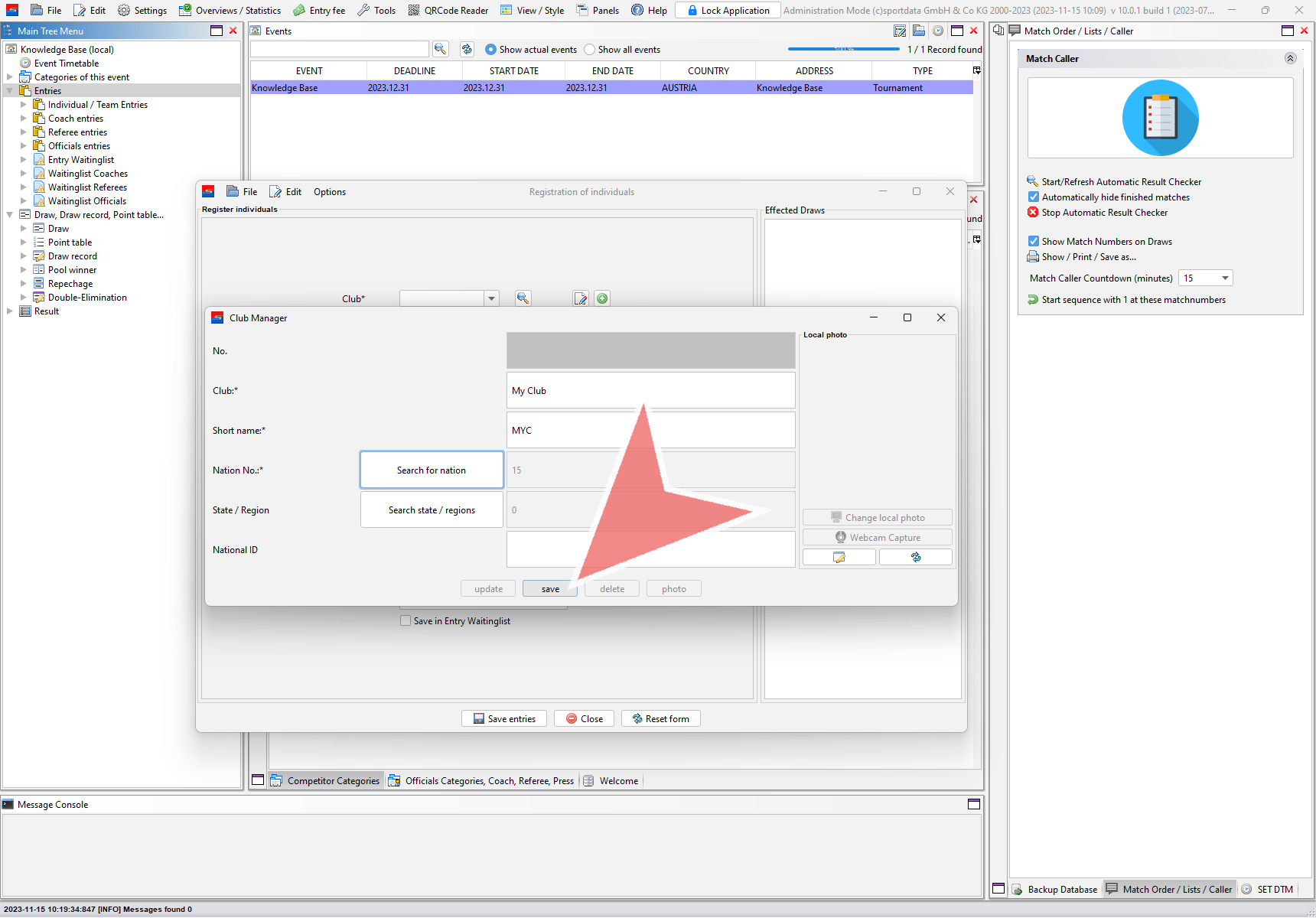Open SET DTM tab
Screen dimensions: 1316x918
click(1267, 889)
